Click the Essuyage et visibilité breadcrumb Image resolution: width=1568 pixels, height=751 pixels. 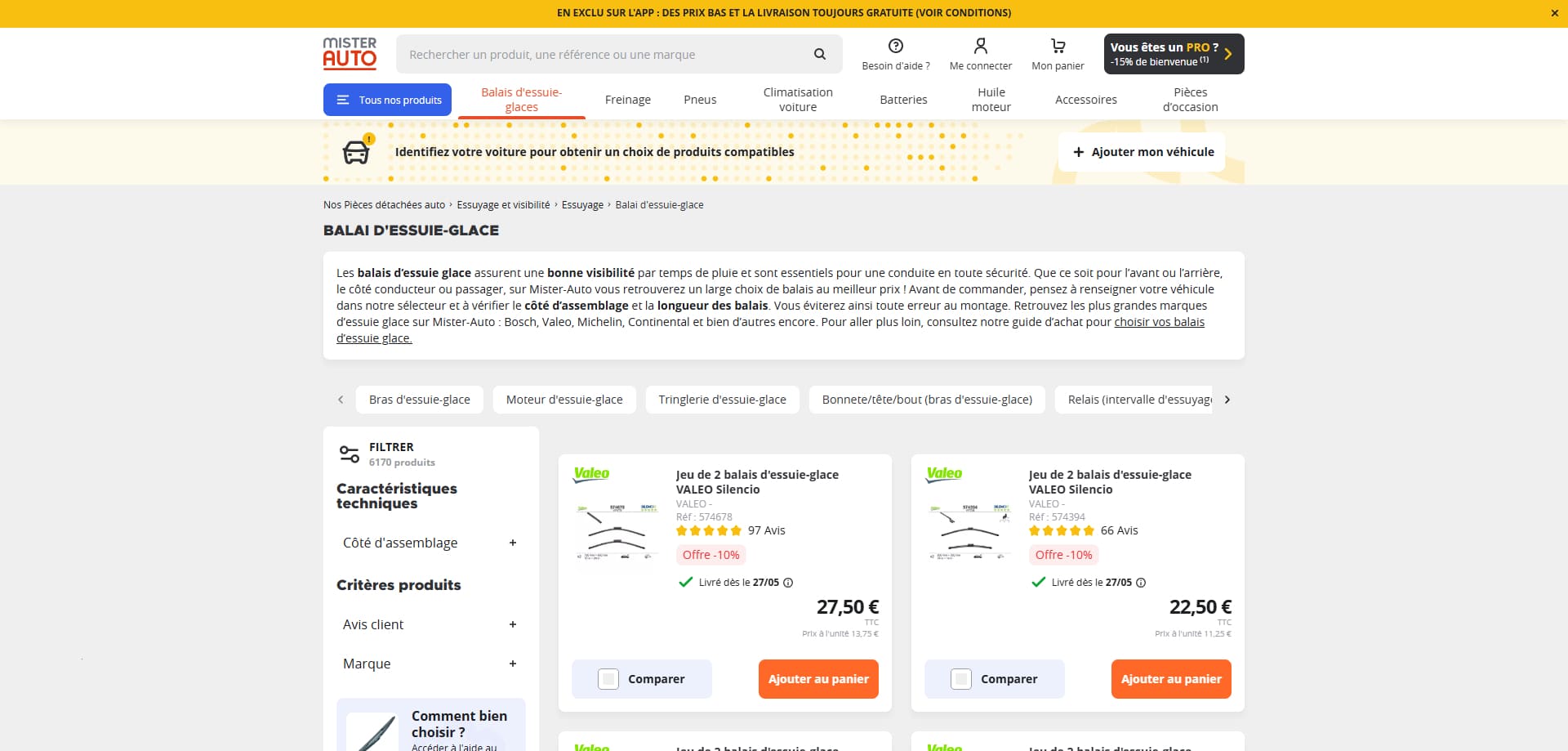503,205
